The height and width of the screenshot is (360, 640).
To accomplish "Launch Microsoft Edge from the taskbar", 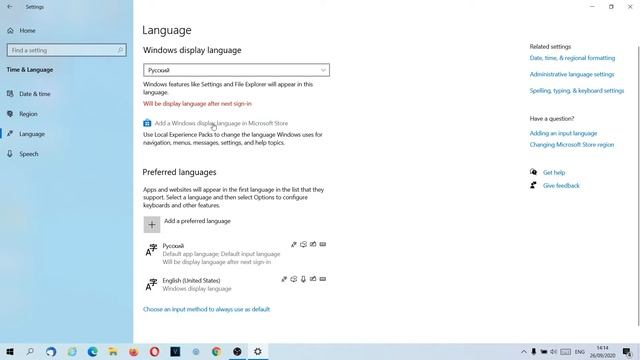I will 93,352.
